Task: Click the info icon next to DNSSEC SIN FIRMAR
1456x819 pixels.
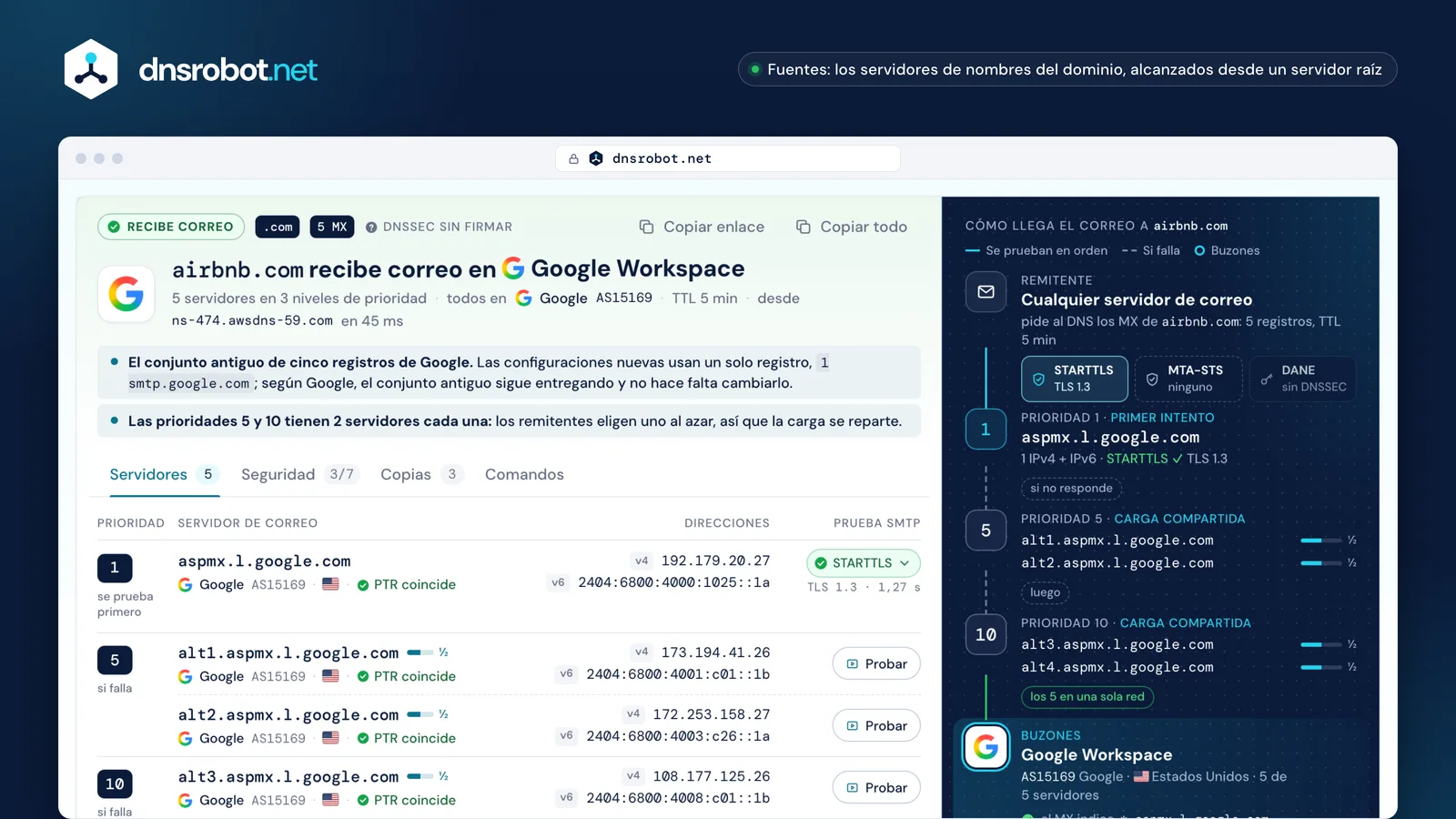Action: tap(371, 227)
